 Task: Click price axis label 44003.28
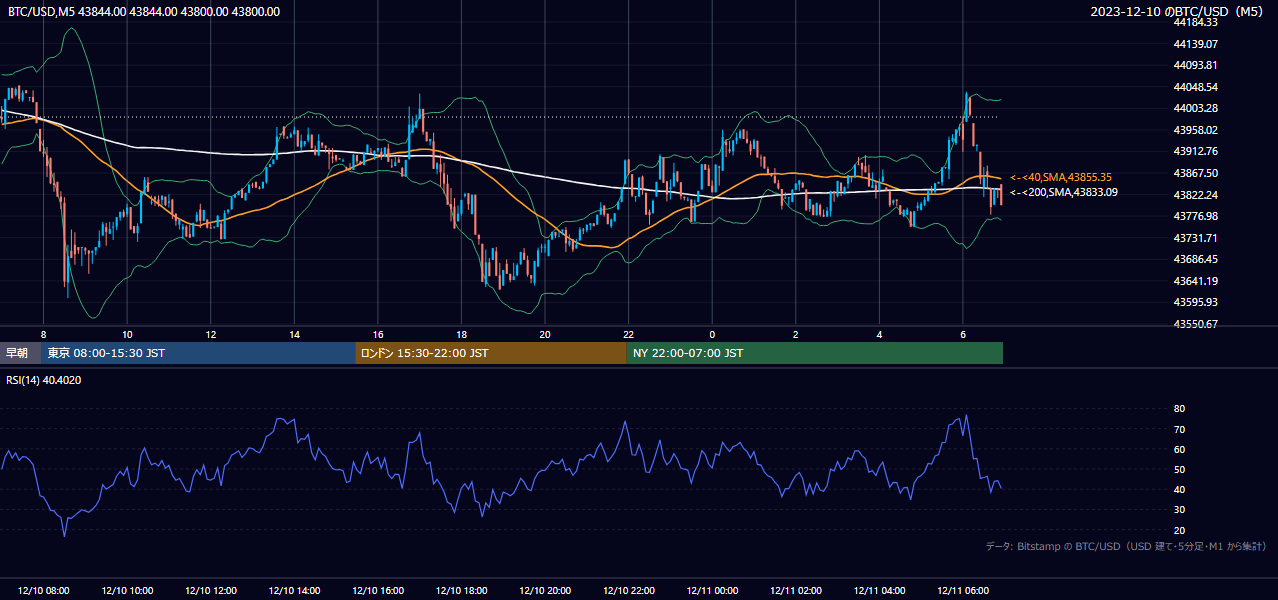(x=1195, y=108)
